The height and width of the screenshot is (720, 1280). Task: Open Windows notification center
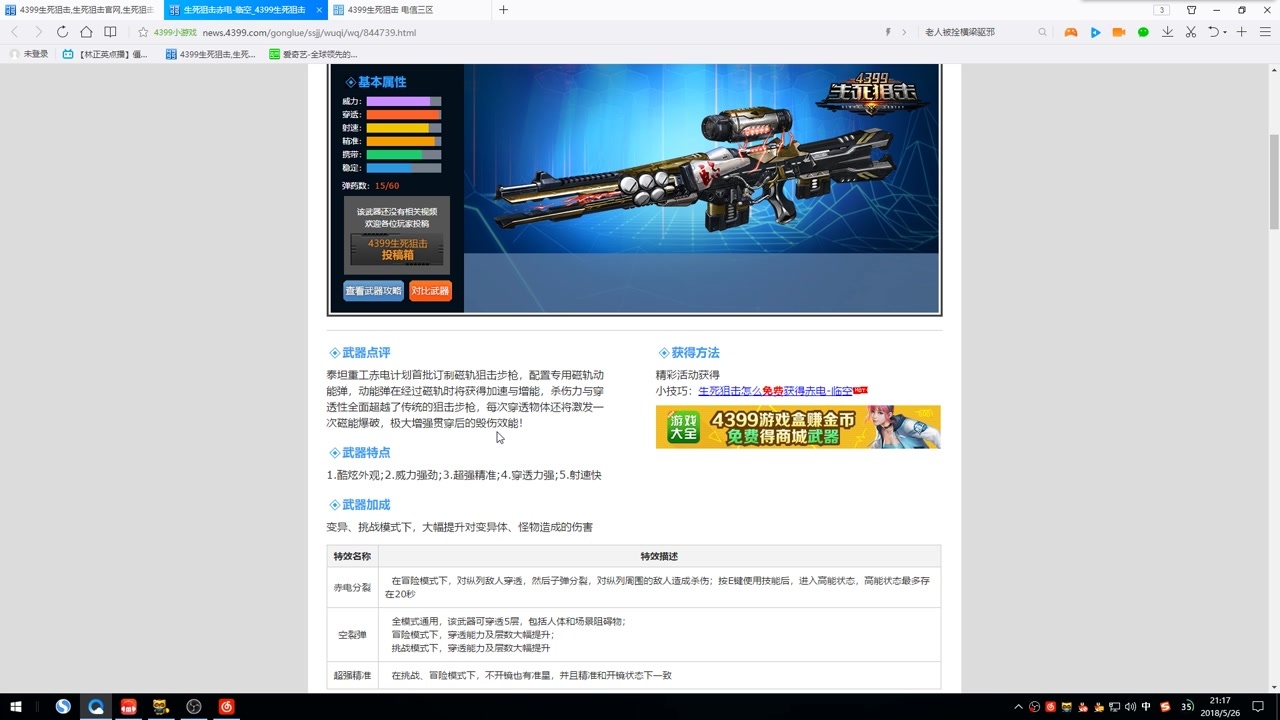click(x=1258, y=707)
